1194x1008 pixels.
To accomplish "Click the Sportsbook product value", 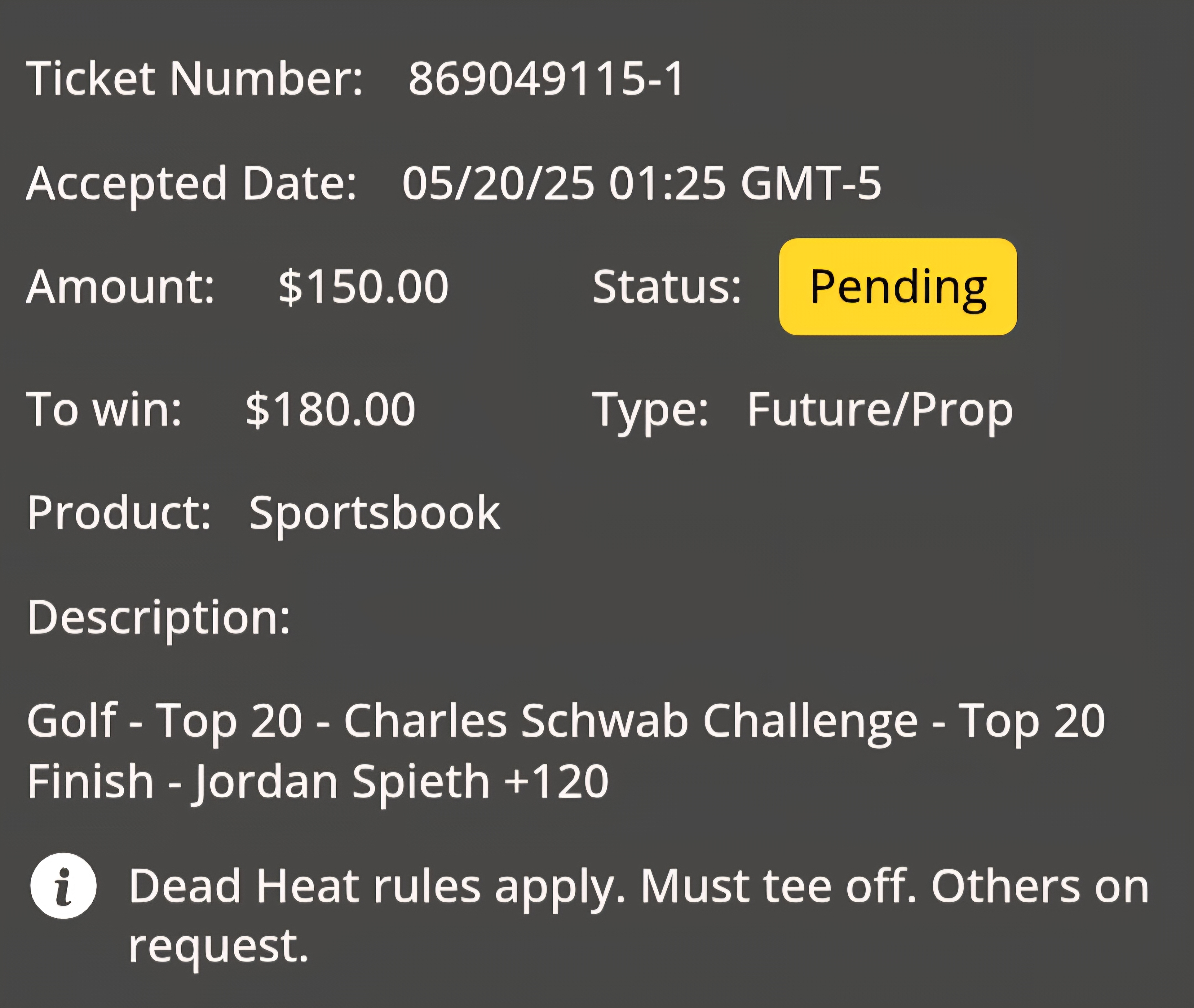I will point(375,514).
